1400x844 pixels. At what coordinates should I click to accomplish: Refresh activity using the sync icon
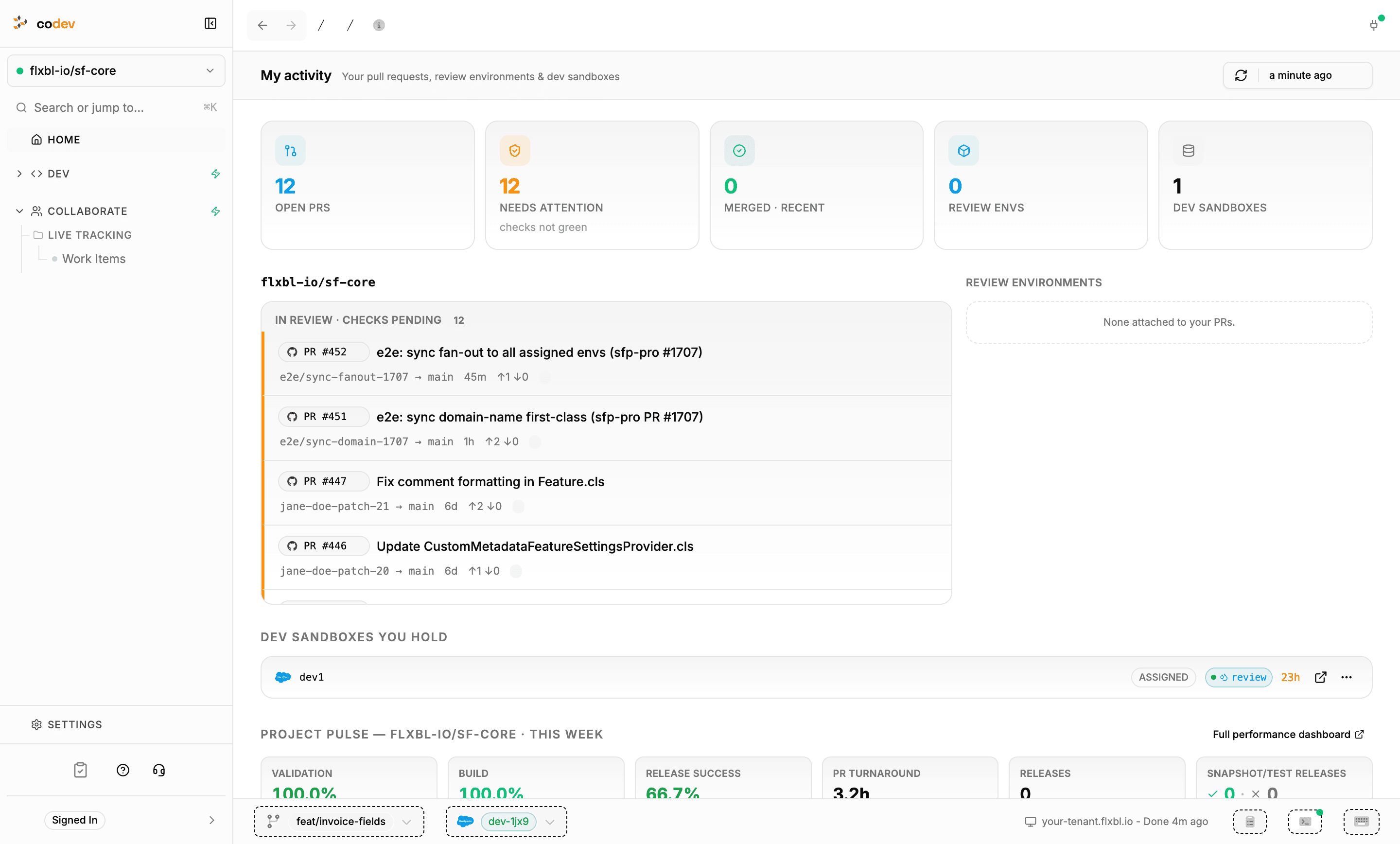[1241, 75]
